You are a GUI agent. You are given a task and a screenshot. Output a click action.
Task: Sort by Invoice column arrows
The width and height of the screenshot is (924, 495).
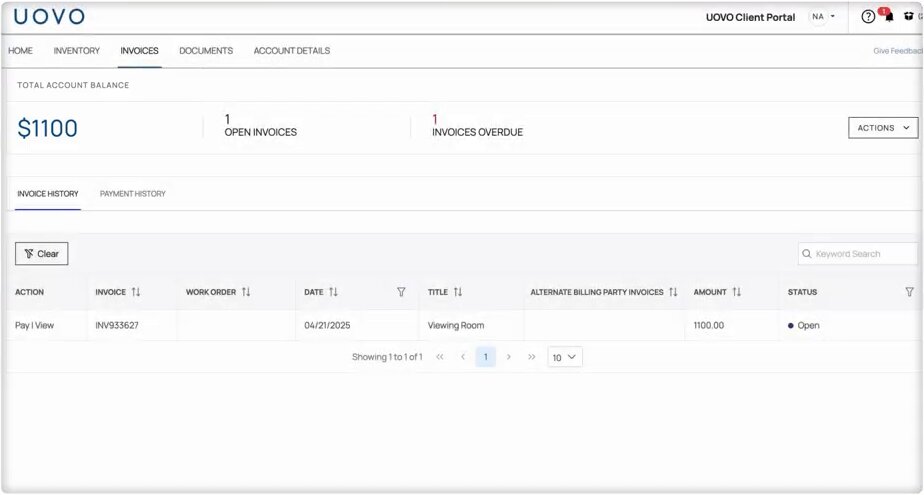coord(136,292)
